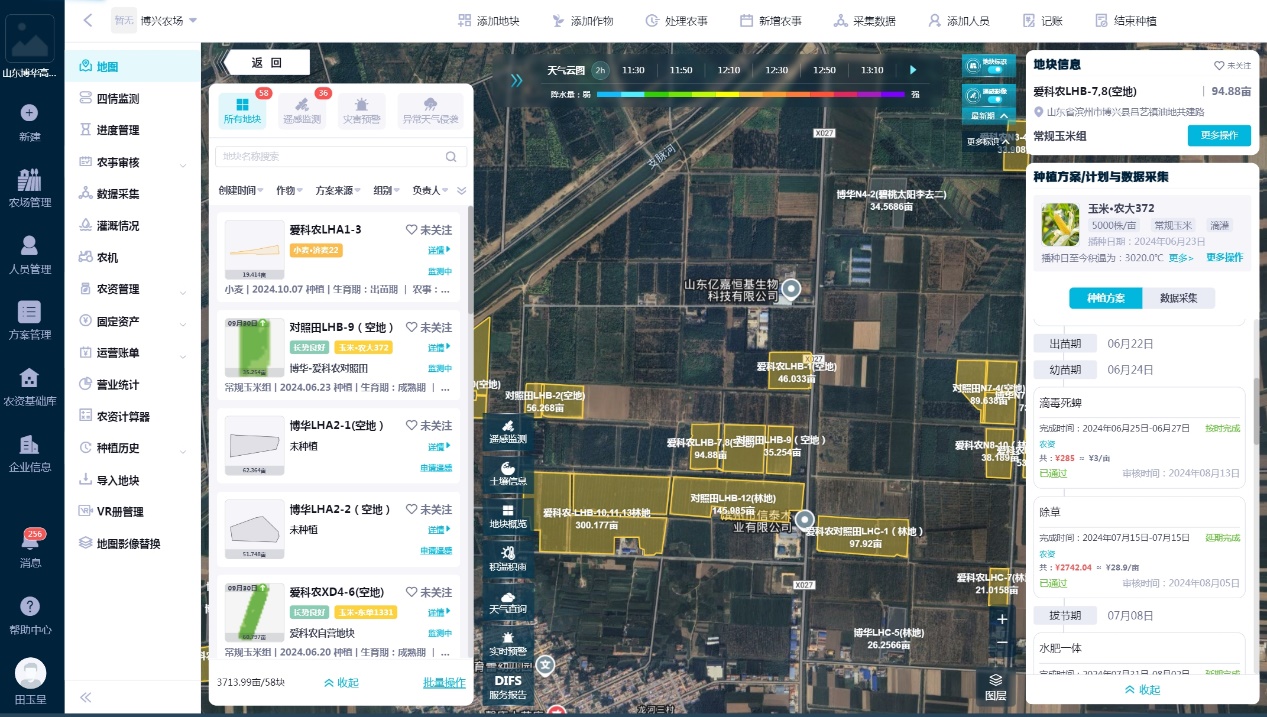The height and width of the screenshot is (717, 1267).
Task: Click 添加地块 in top toolbar
Action: (488, 21)
